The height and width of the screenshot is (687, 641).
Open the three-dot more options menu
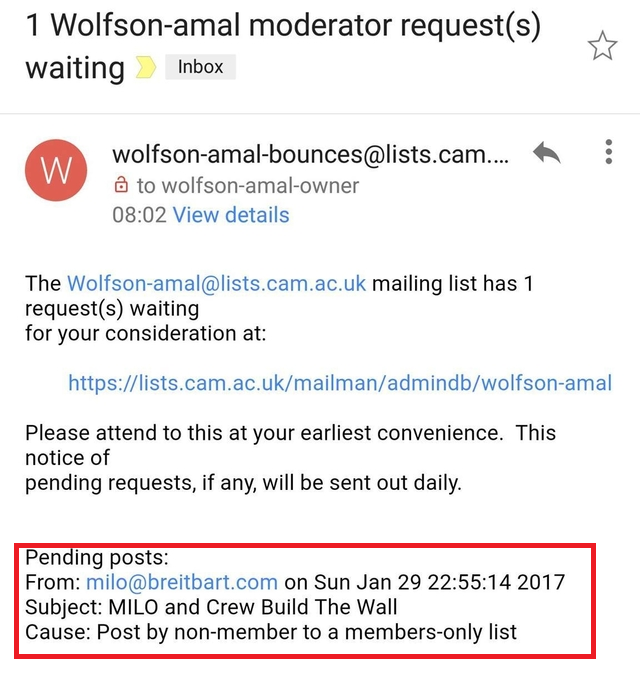pyautogui.click(x=608, y=152)
